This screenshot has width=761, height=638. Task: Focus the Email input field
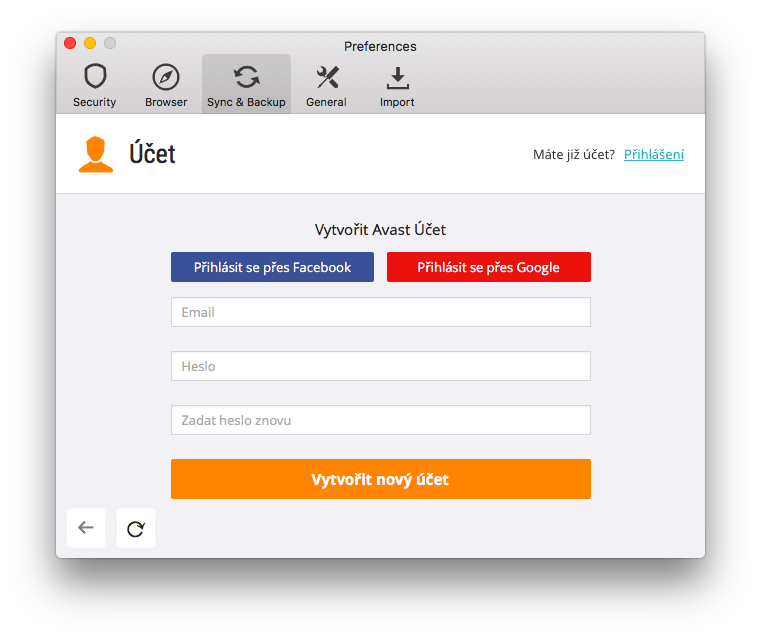coord(380,312)
